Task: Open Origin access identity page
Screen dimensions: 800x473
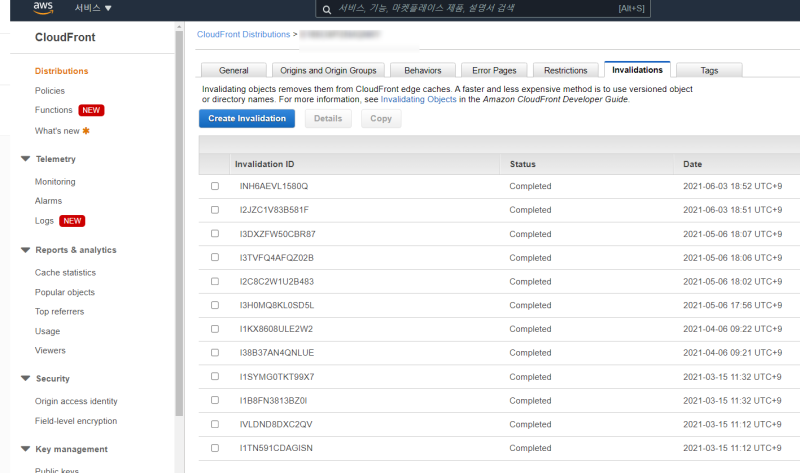Action: (x=76, y=401)
